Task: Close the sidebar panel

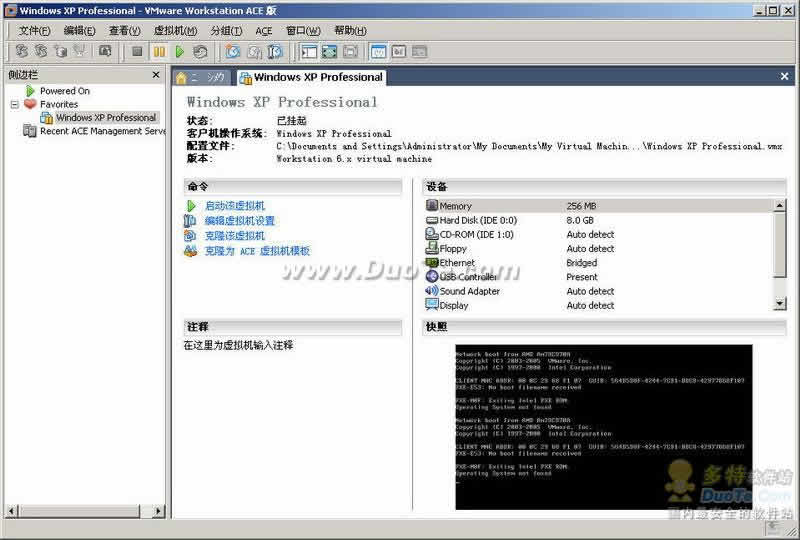Action: point(156,75)
